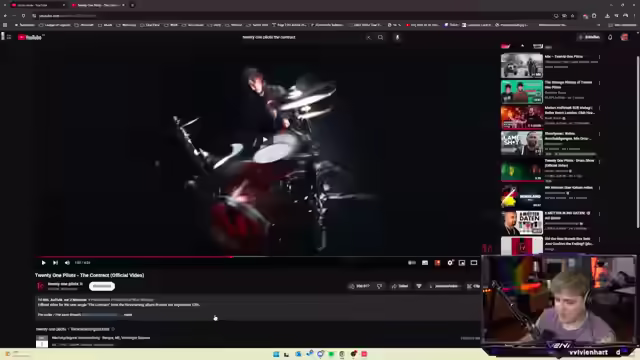
Task: Start voice search with microphone icon
Action: (x=397, y=37)
